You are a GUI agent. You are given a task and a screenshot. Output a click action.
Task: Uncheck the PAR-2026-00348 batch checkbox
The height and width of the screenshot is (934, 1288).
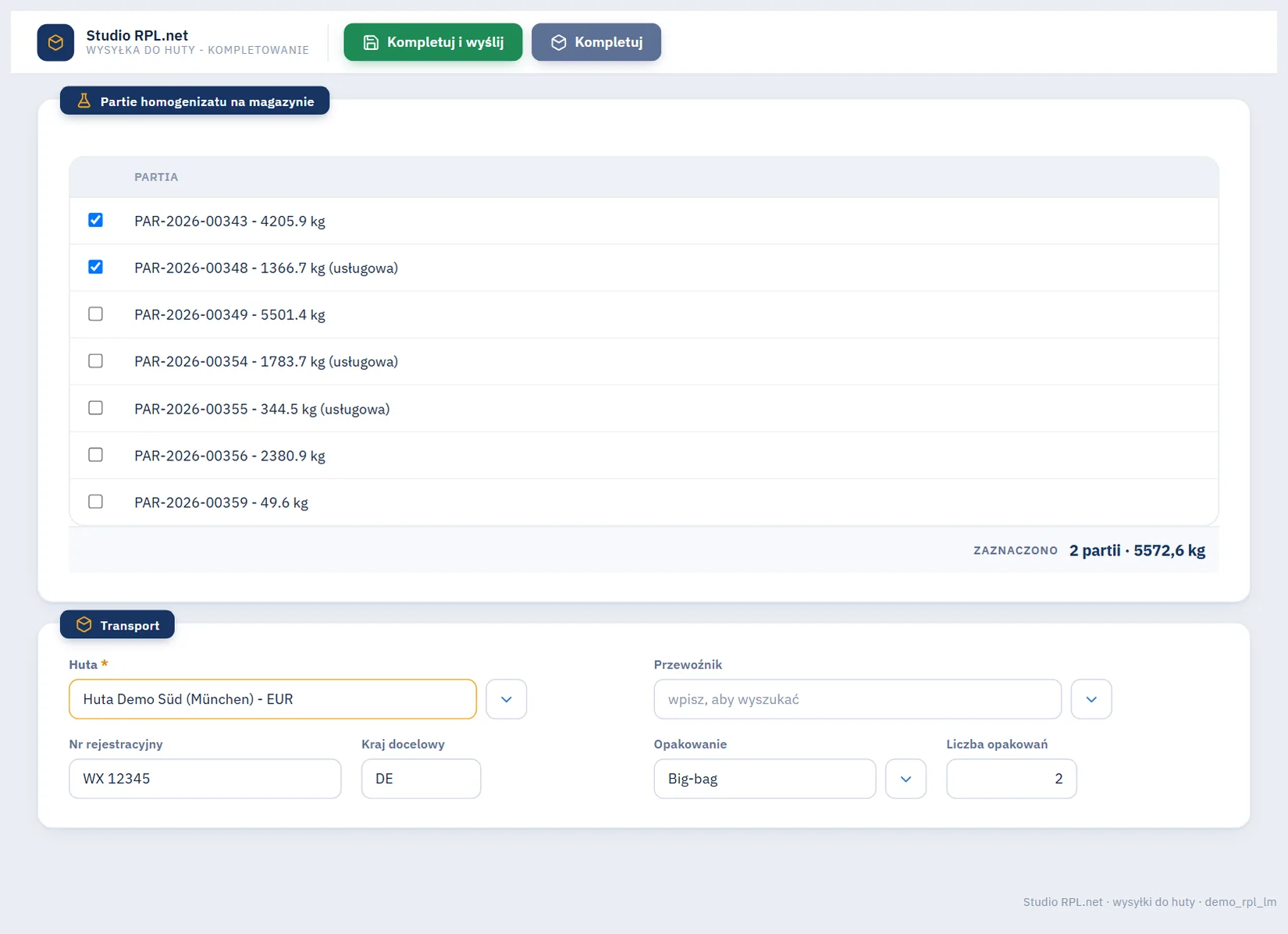(x=95, y=267)
